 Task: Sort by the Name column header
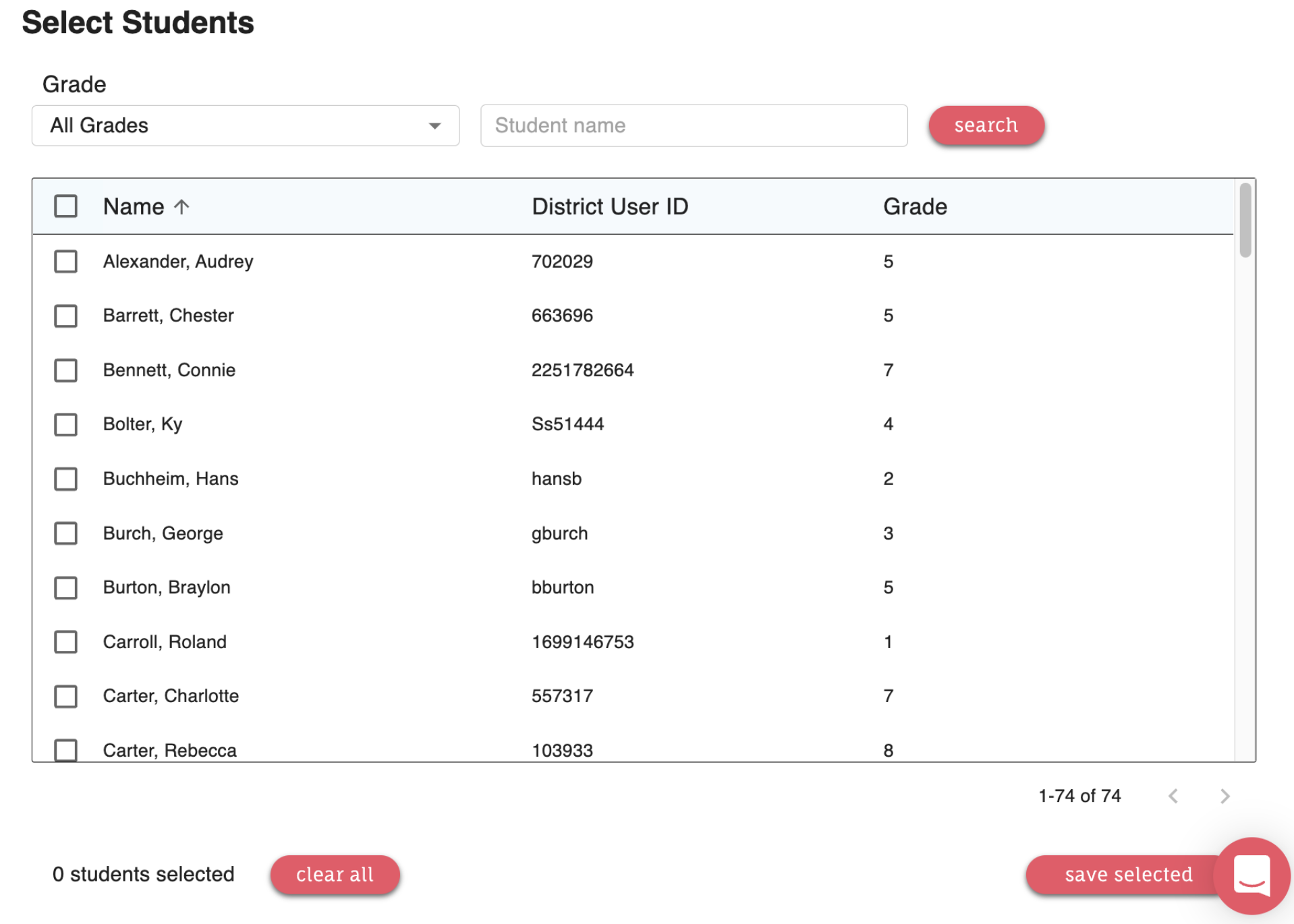(134, 207)
